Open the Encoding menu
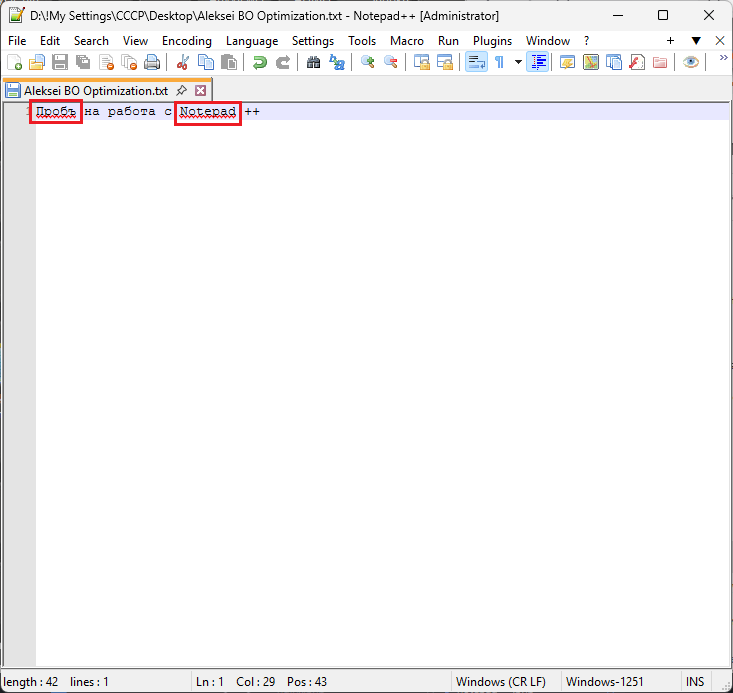 click(x=187, y=41)
